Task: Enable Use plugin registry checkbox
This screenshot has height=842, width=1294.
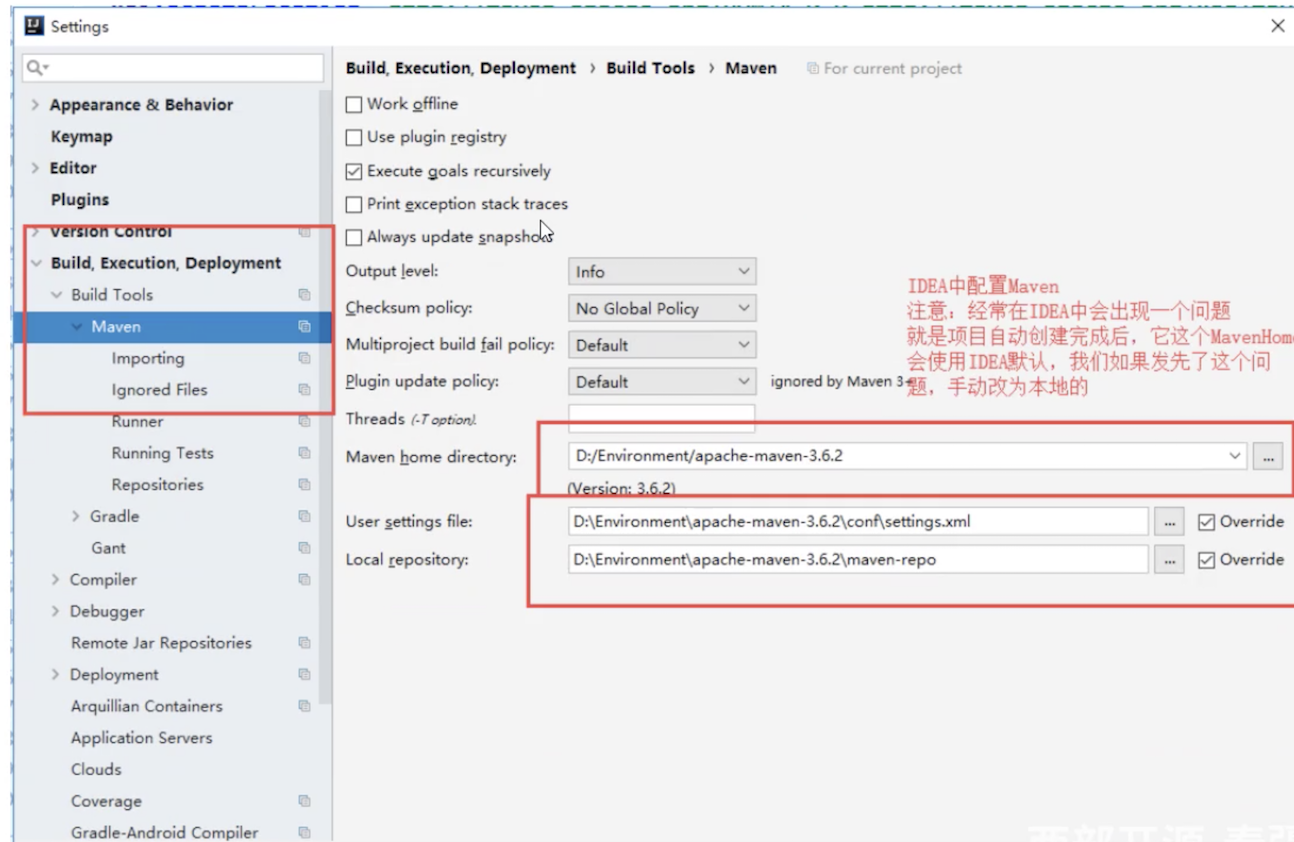Action: tap(354, 138)
